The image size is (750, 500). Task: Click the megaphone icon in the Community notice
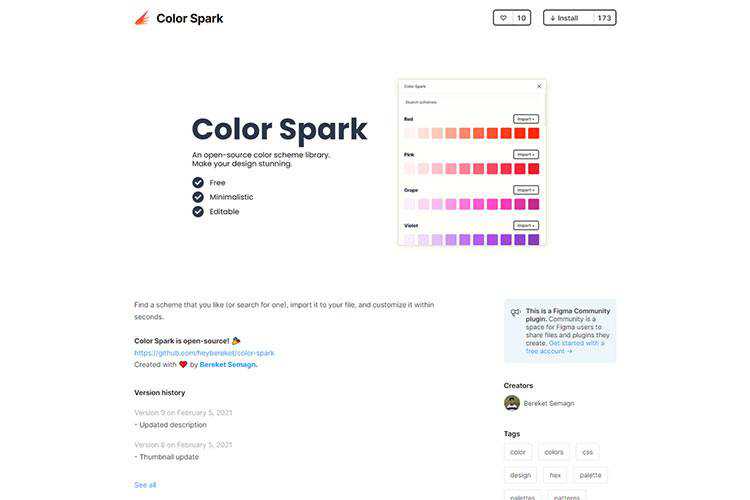point(516,312)
